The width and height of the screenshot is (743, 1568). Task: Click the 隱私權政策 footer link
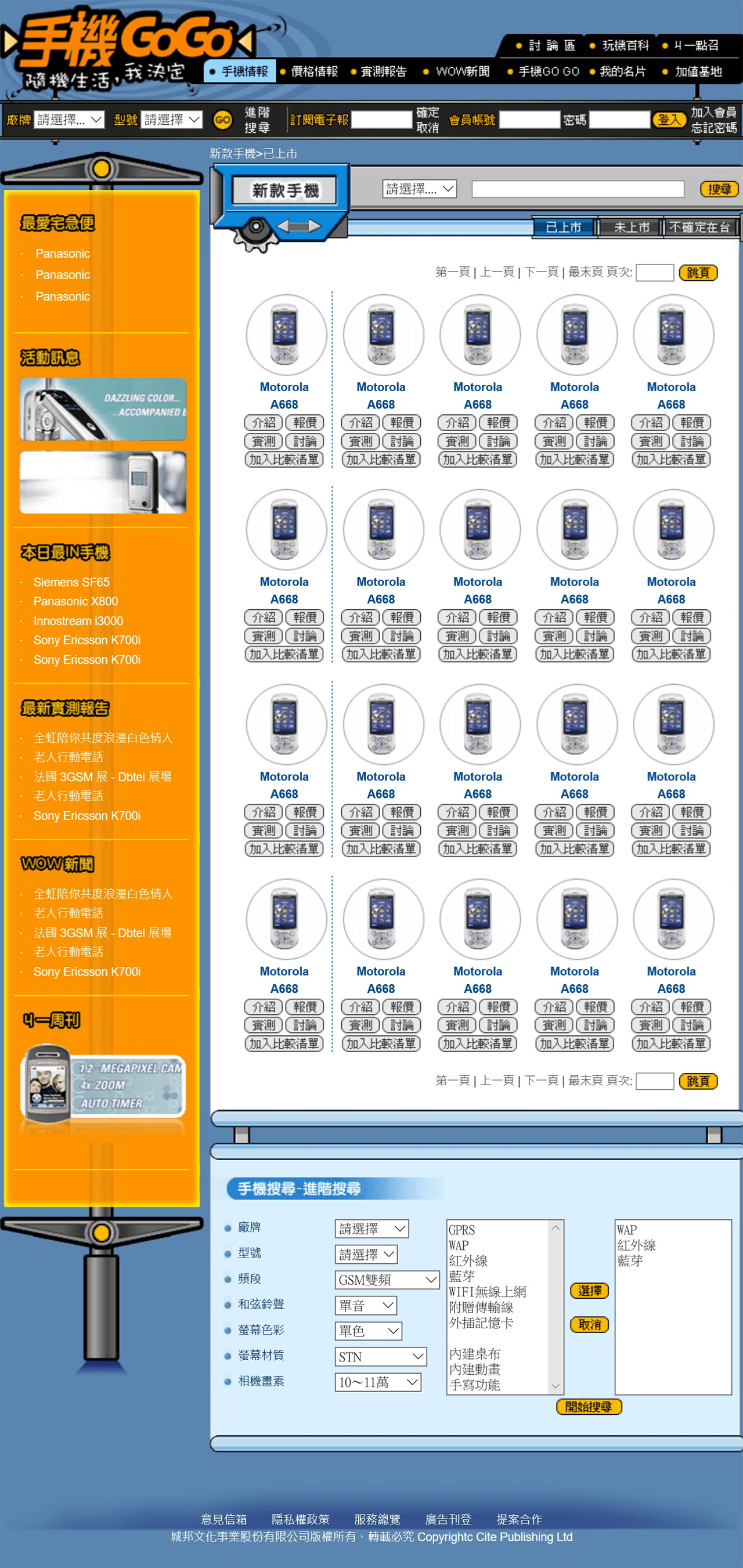point(300,1519)
